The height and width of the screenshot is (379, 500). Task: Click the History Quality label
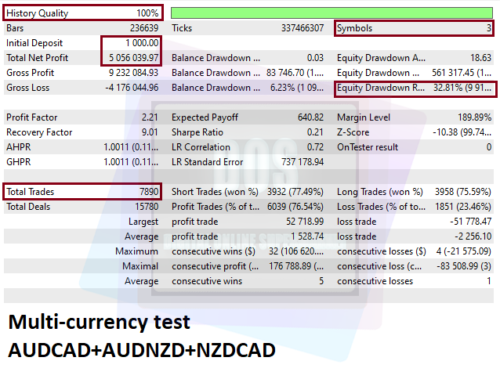pyautogui.click(x=37, y=13)
